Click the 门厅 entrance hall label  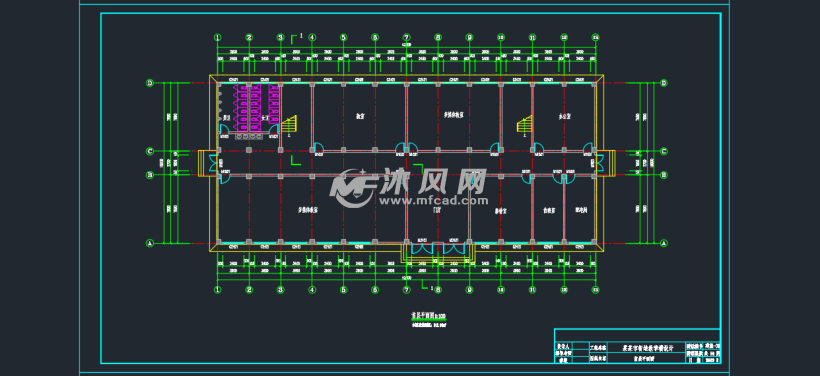pyautogui.click(x=437, y=210)
